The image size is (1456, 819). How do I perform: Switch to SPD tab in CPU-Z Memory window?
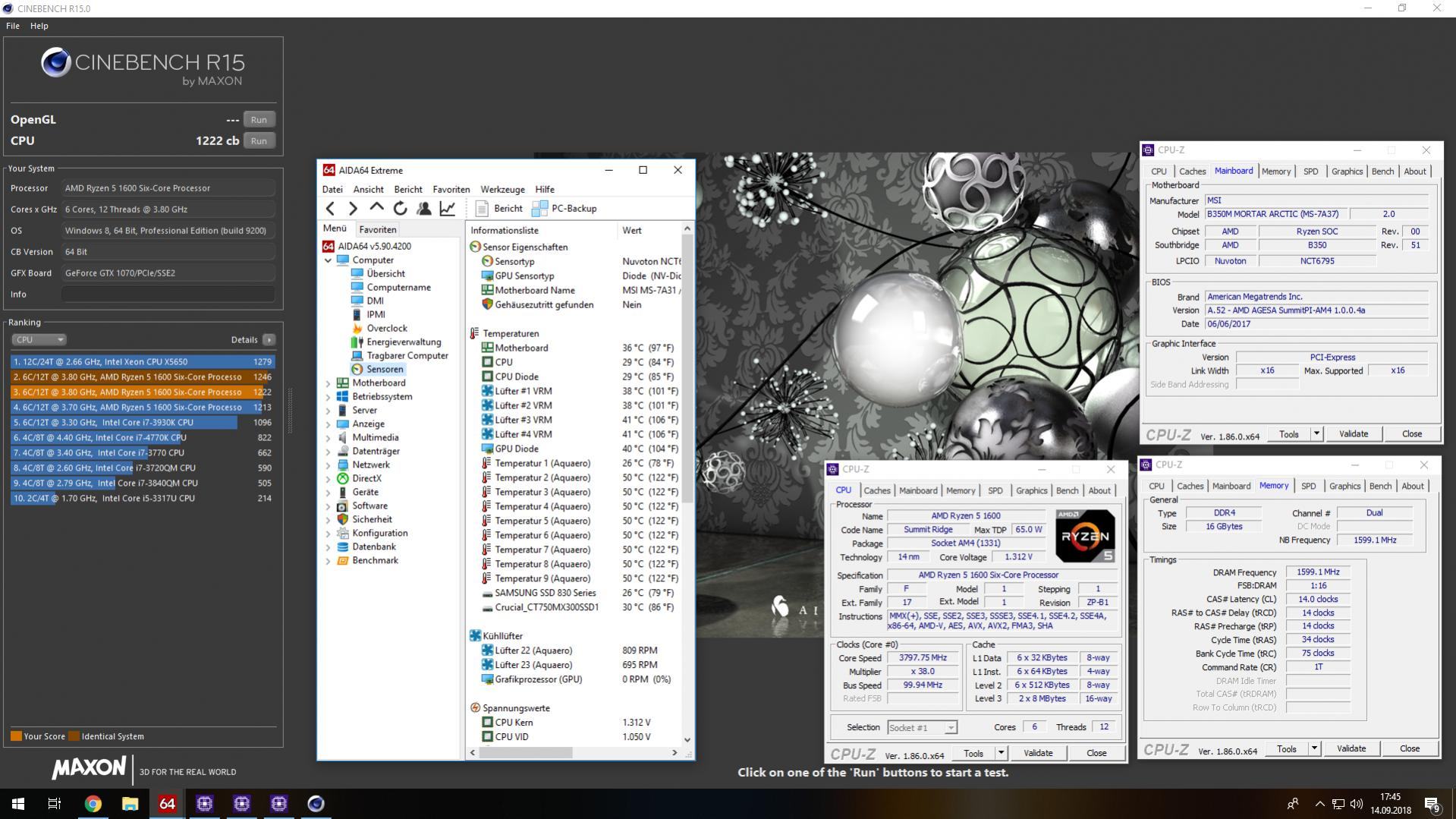point(1308,487)
